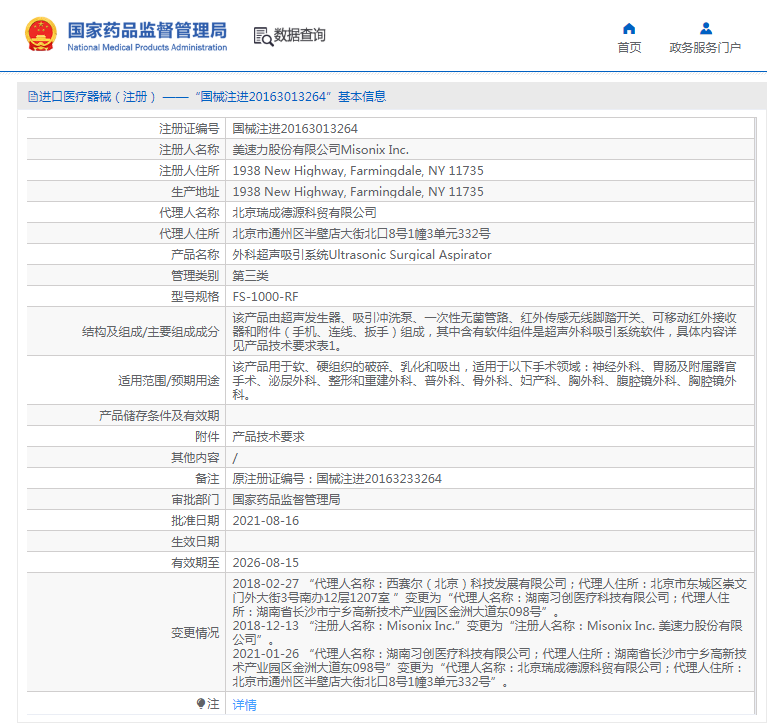Click the 适用范围/预期用途 label
767x724 pixels.
pos(168,381)
